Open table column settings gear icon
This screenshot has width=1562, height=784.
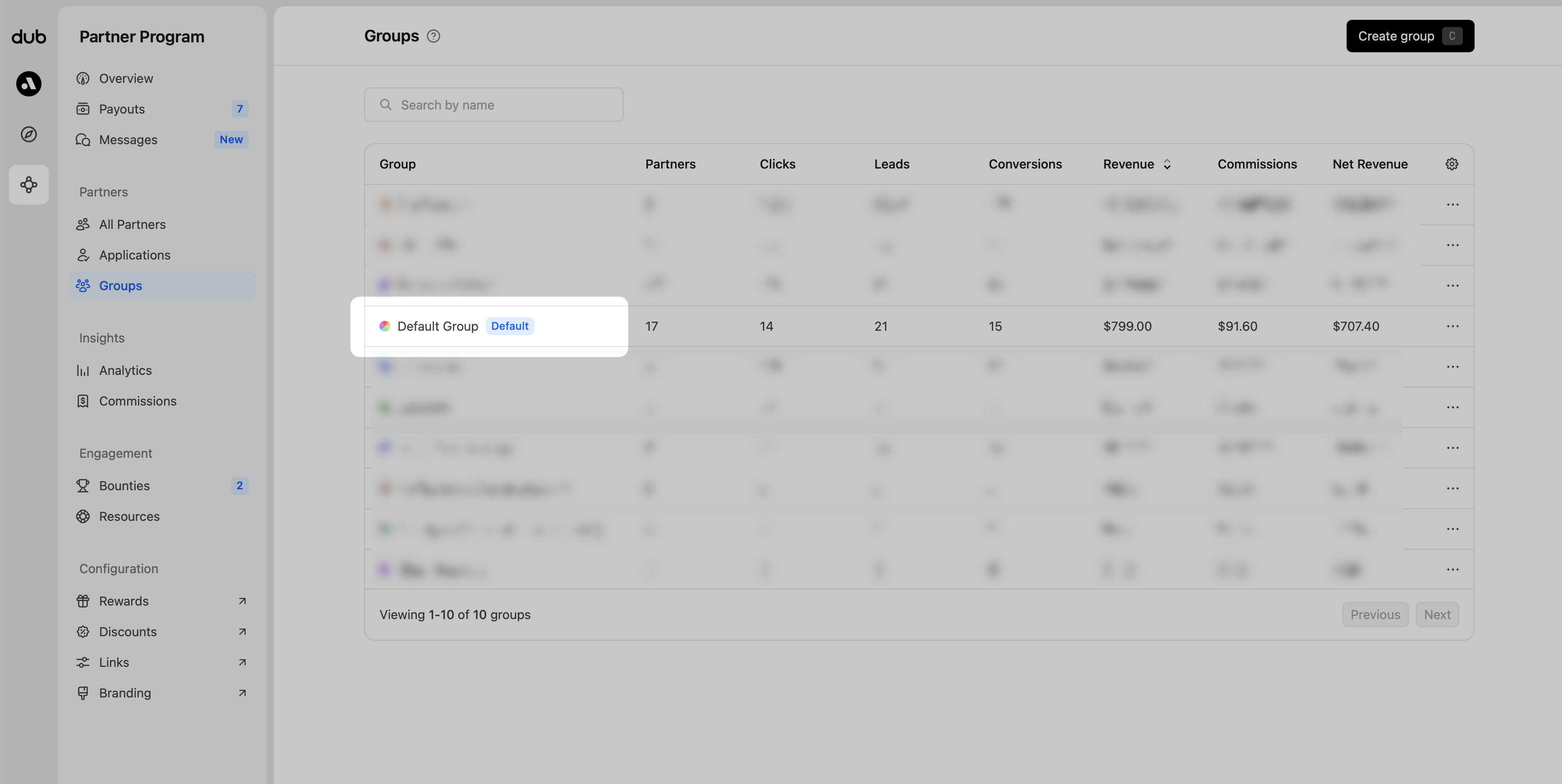coord(1452,164)
